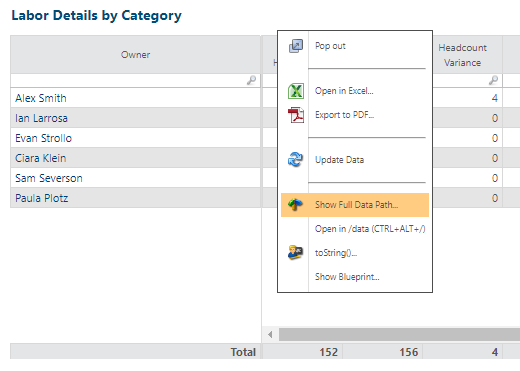Click the Headcount Variance column header

coord(462,55)
